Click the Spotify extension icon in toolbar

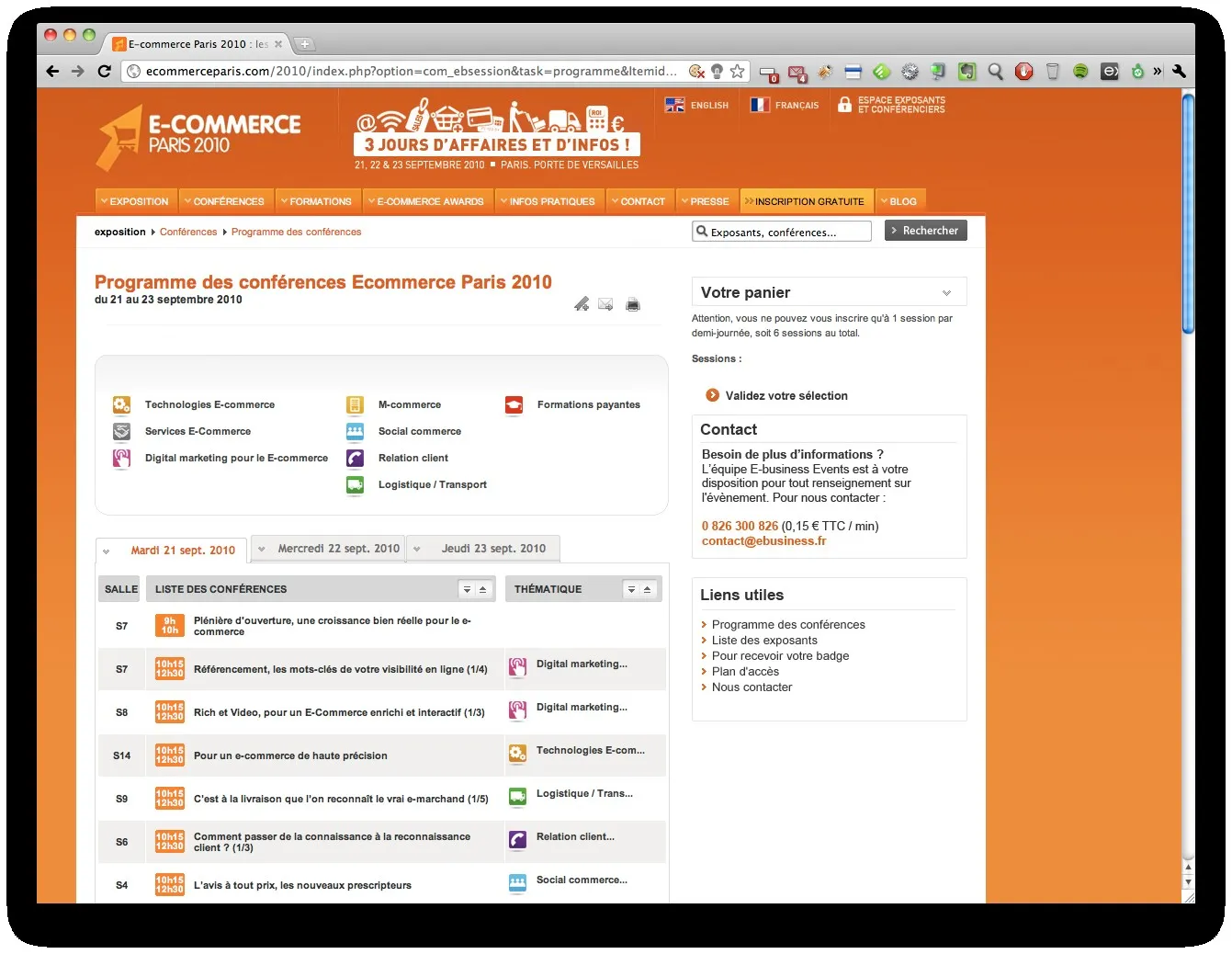tap(1080, 71)
